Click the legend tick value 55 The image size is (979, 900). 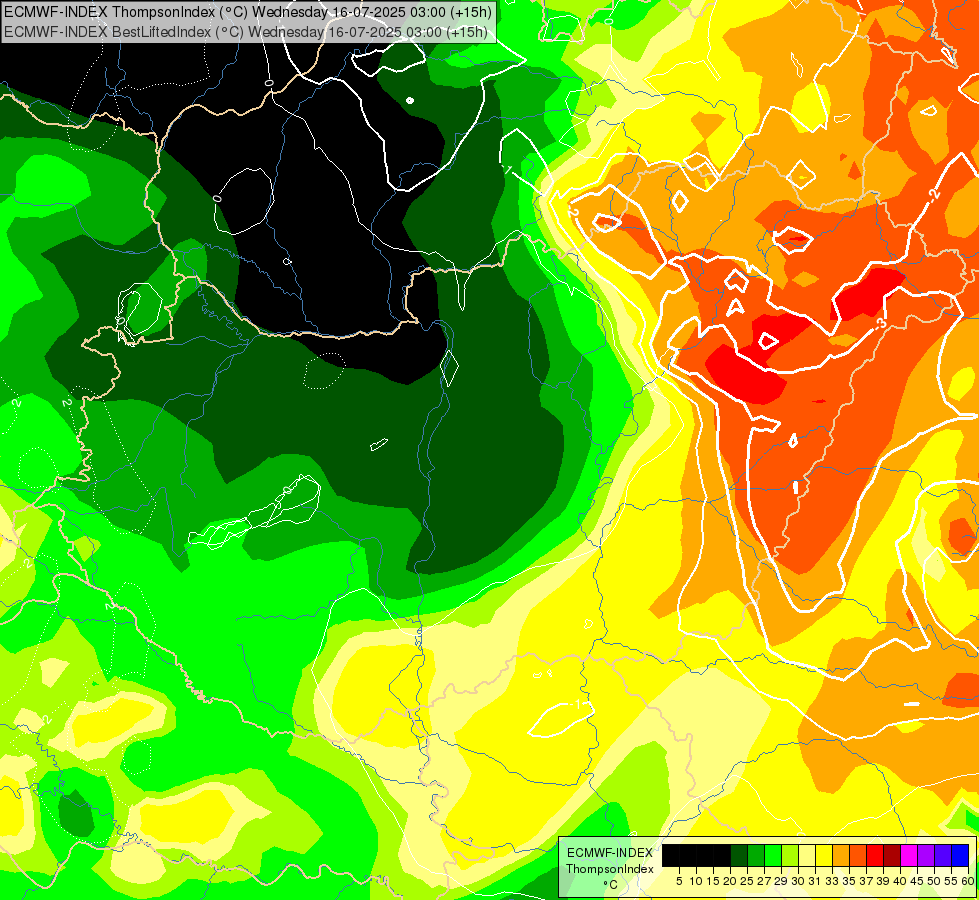tap(951, 881)
